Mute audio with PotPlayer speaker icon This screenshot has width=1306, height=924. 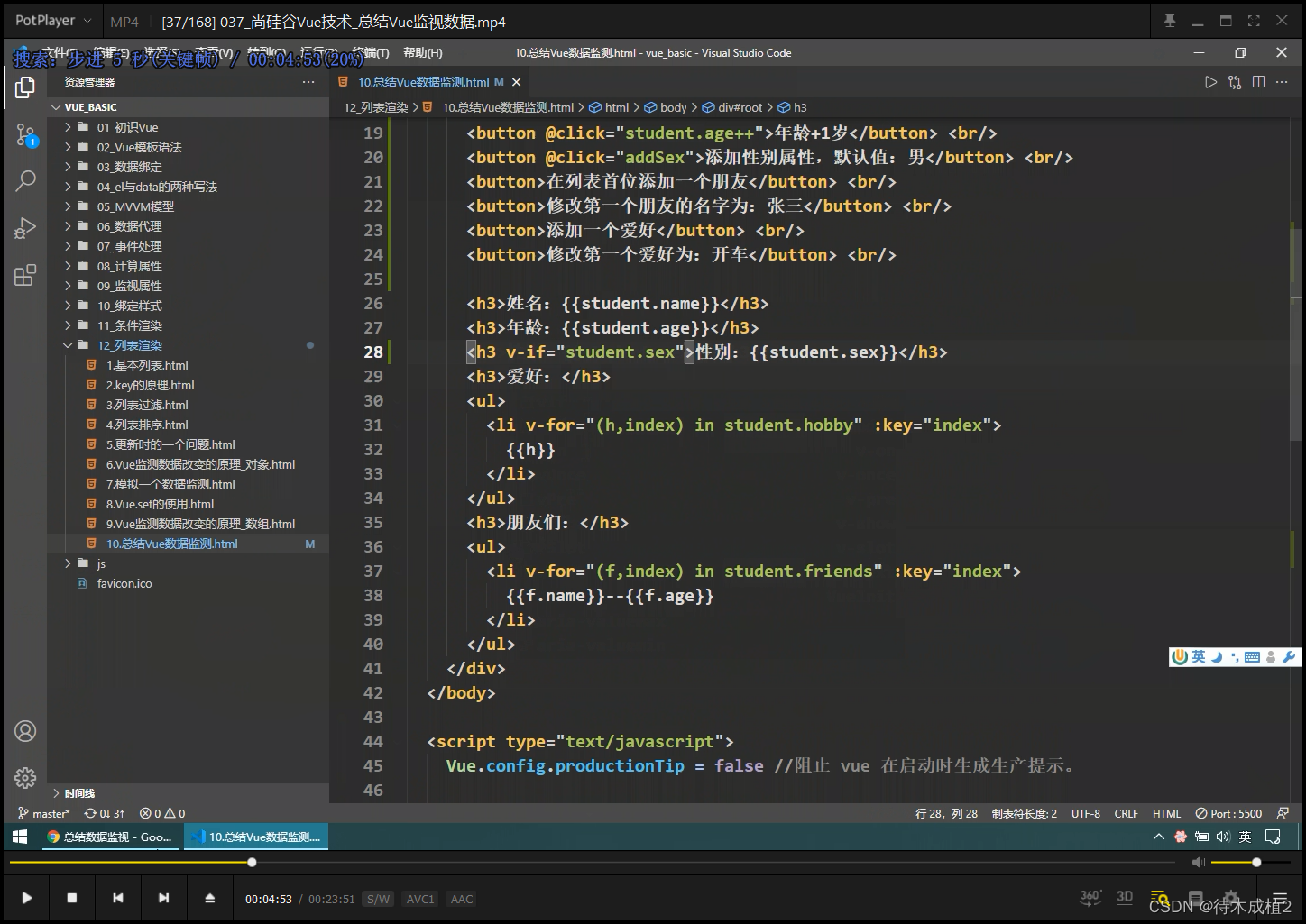click(x=1199, y=863)
